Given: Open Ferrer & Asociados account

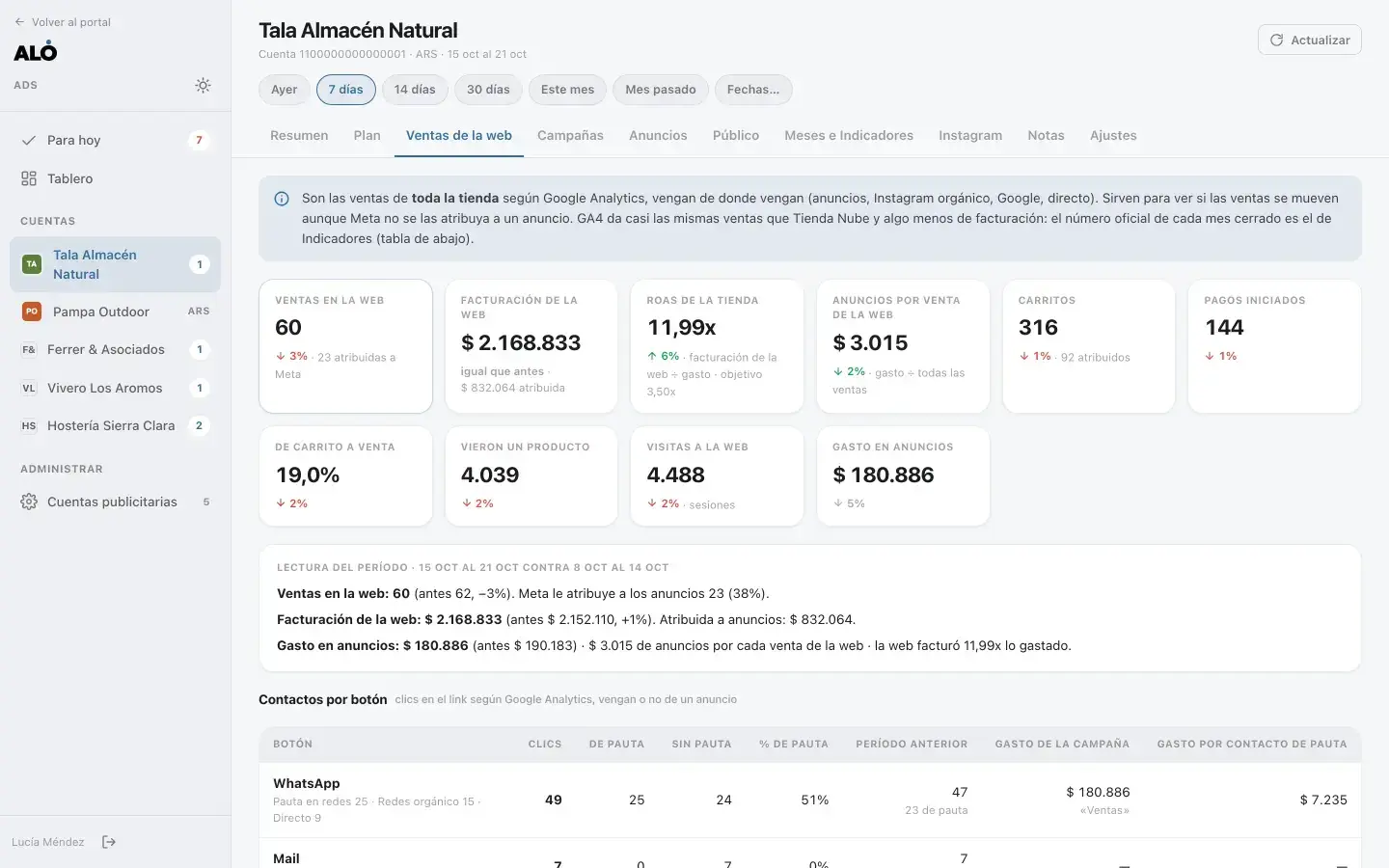Looking at the screenshot, I should tap(116, 349).
